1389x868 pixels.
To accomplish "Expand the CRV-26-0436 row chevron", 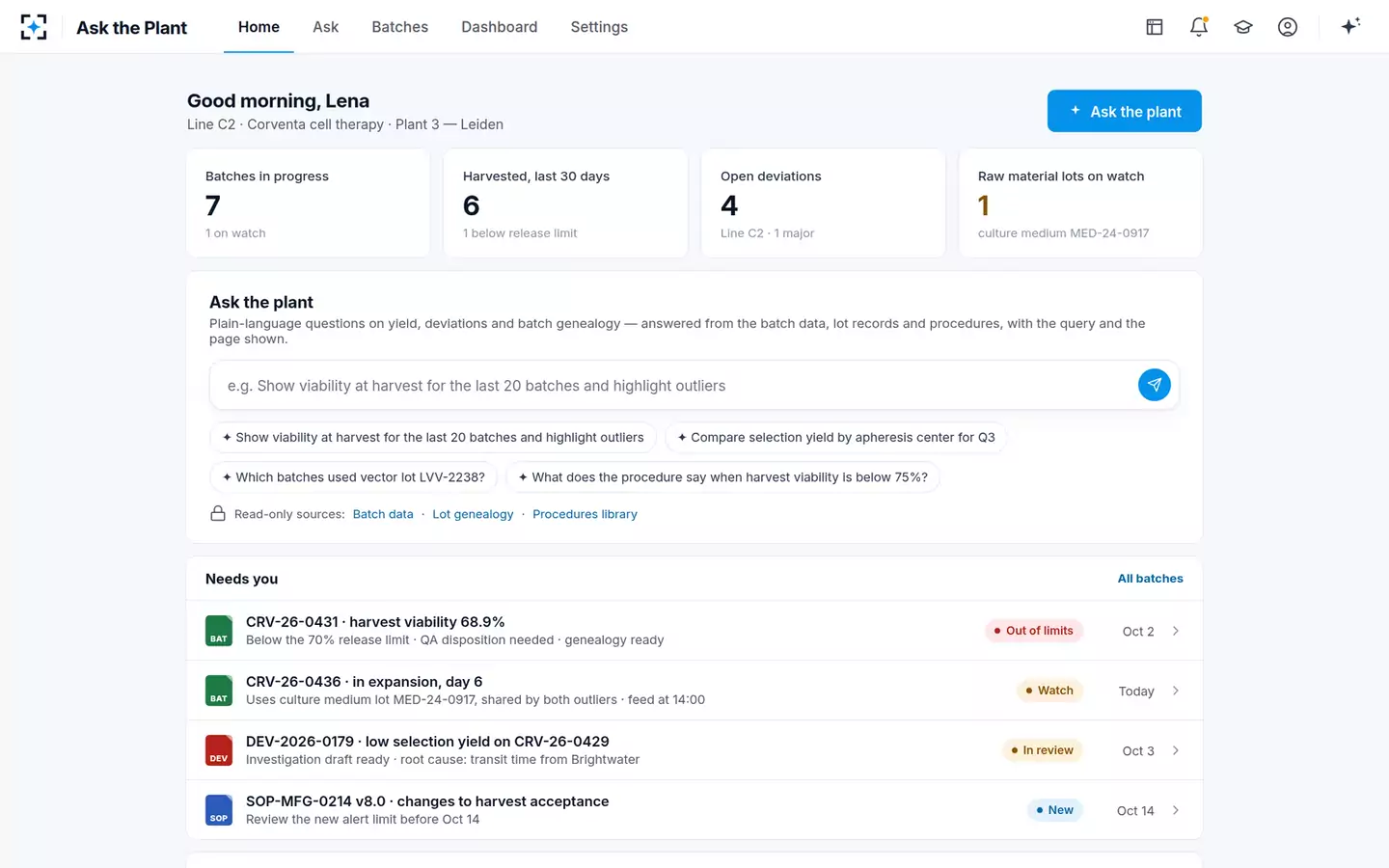I will pos(1176,691).
